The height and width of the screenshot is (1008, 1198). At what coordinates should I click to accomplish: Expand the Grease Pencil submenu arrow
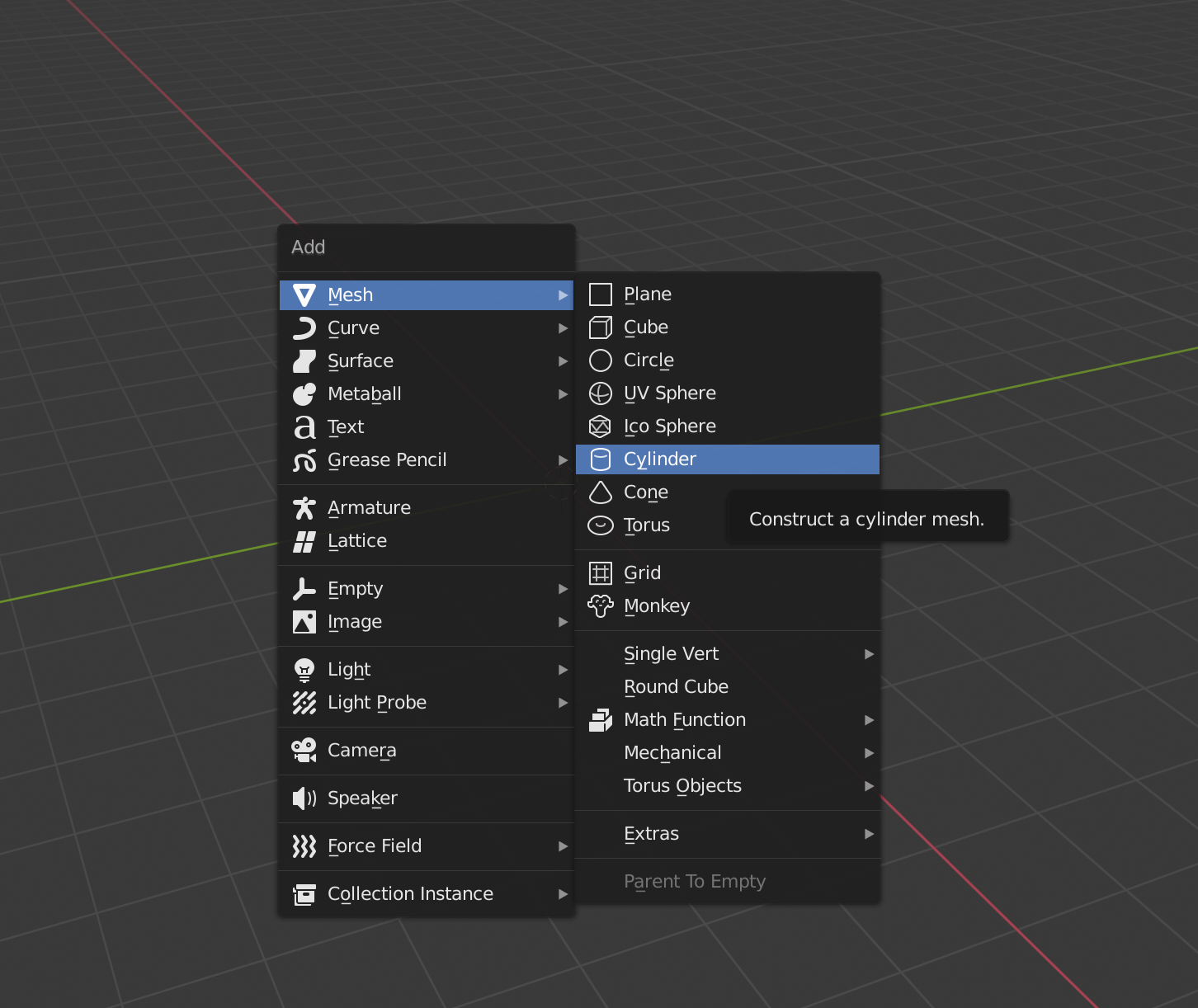[x=563, y=460]
